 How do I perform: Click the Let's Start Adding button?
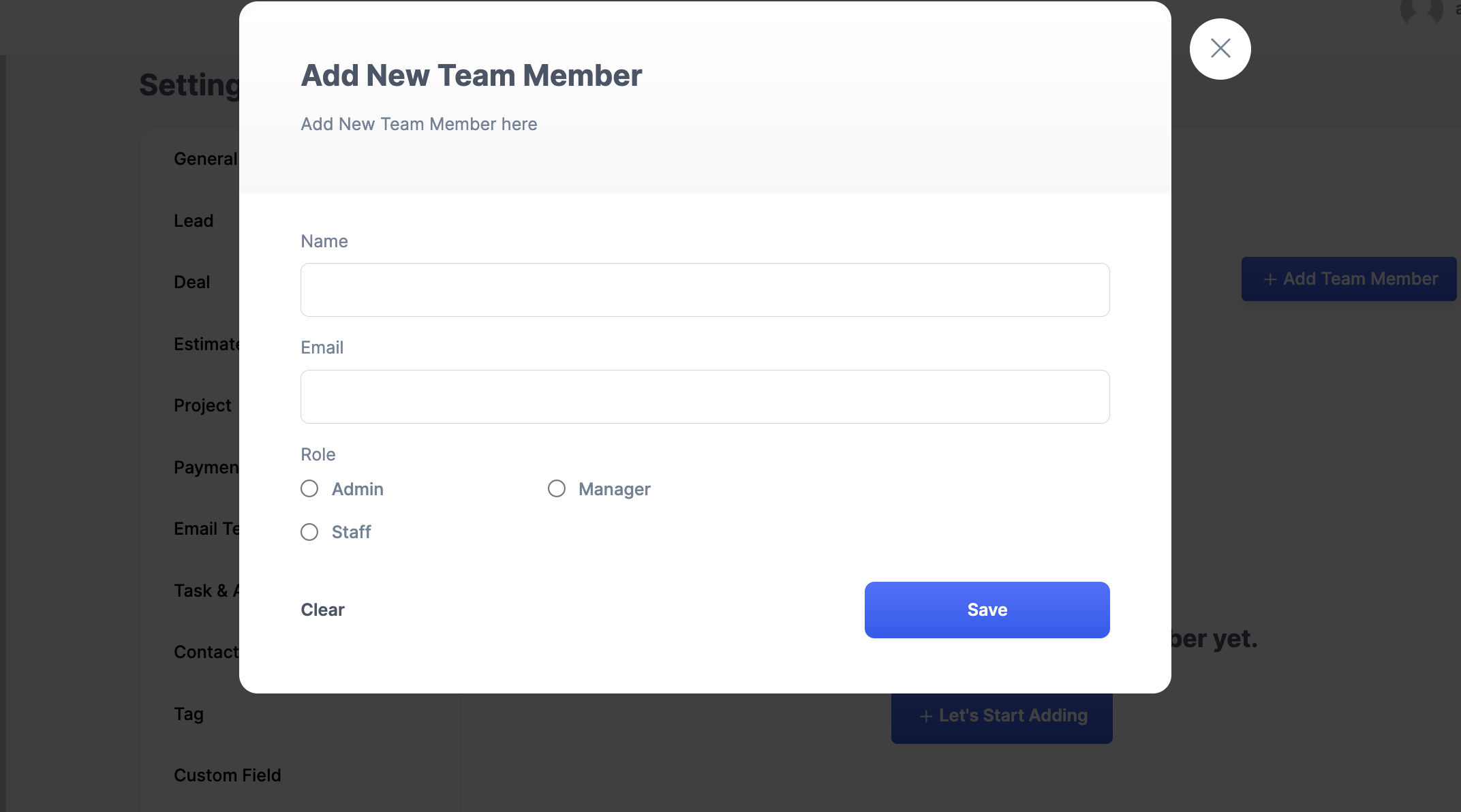pyautogui.click(x=1002, y=716)
